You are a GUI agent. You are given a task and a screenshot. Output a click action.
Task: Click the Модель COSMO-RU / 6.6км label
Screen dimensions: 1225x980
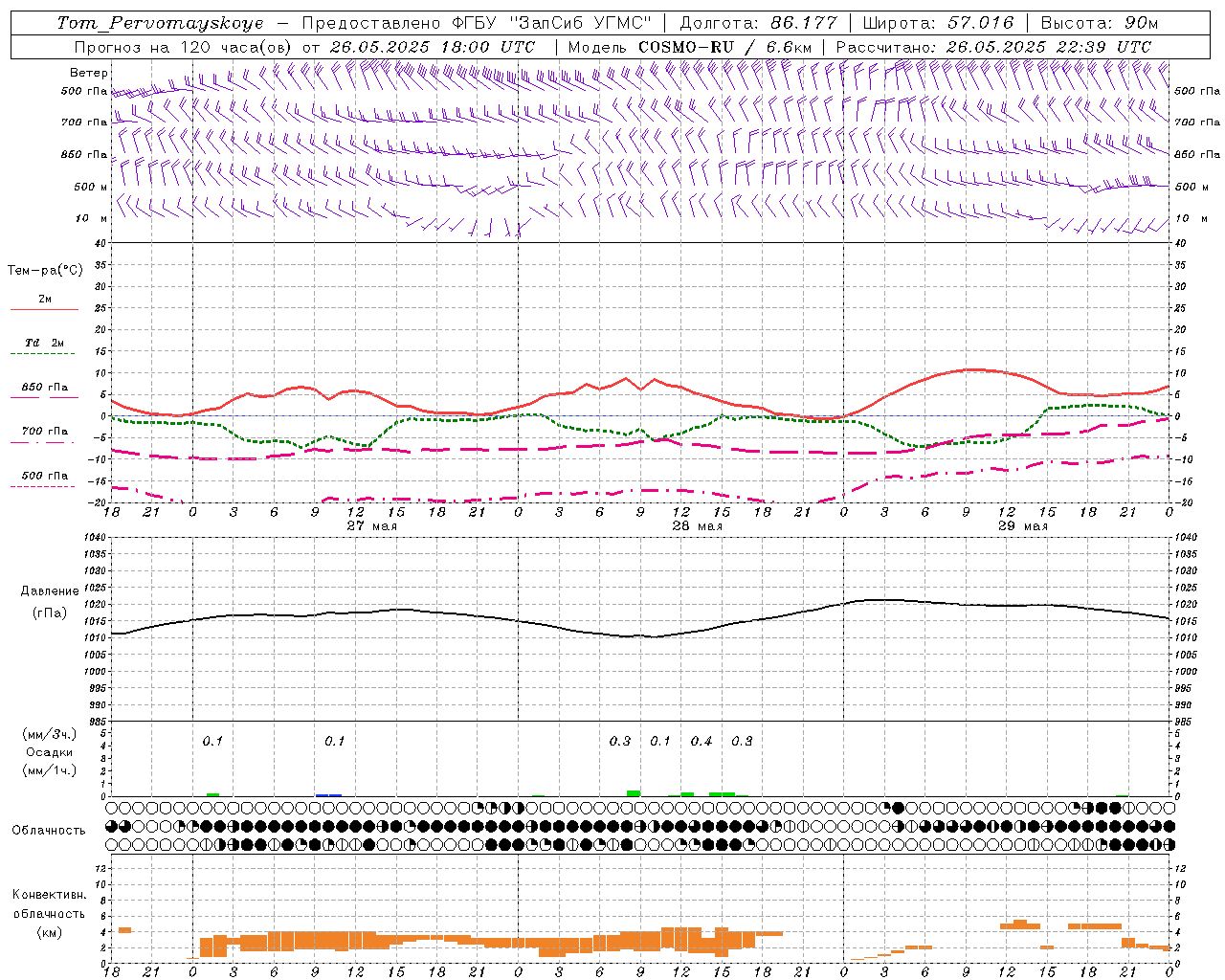690,47
